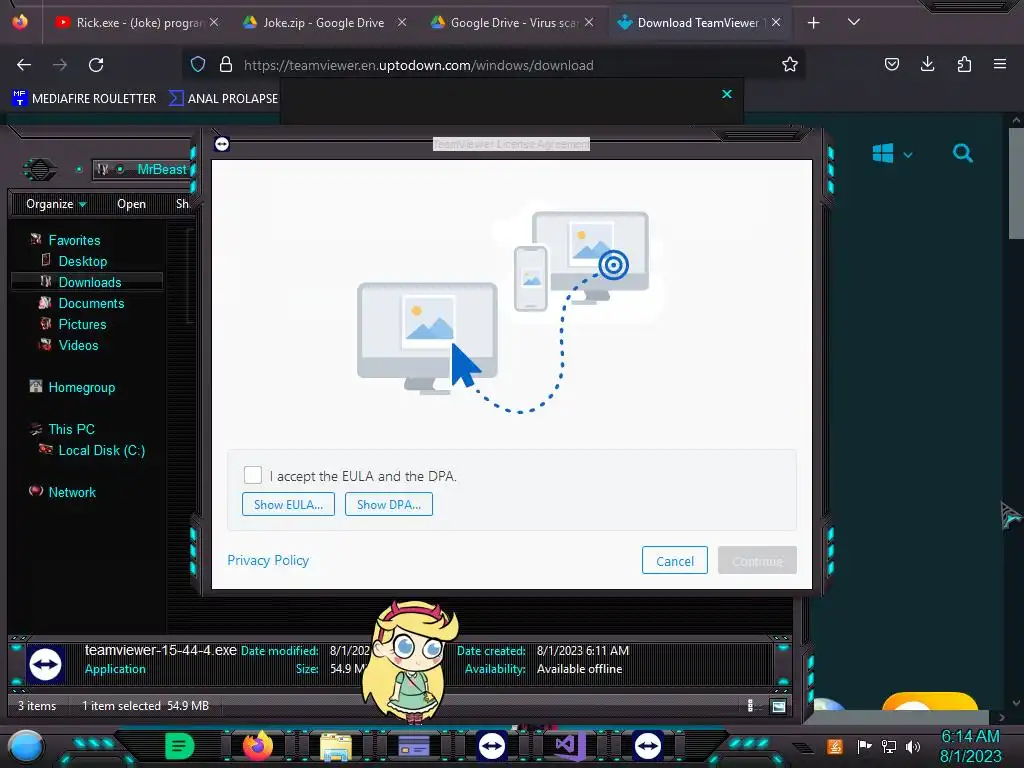Select Homegroup in the navigation pane
This screenshot has height=768, width=1024.
coord(81,387)
